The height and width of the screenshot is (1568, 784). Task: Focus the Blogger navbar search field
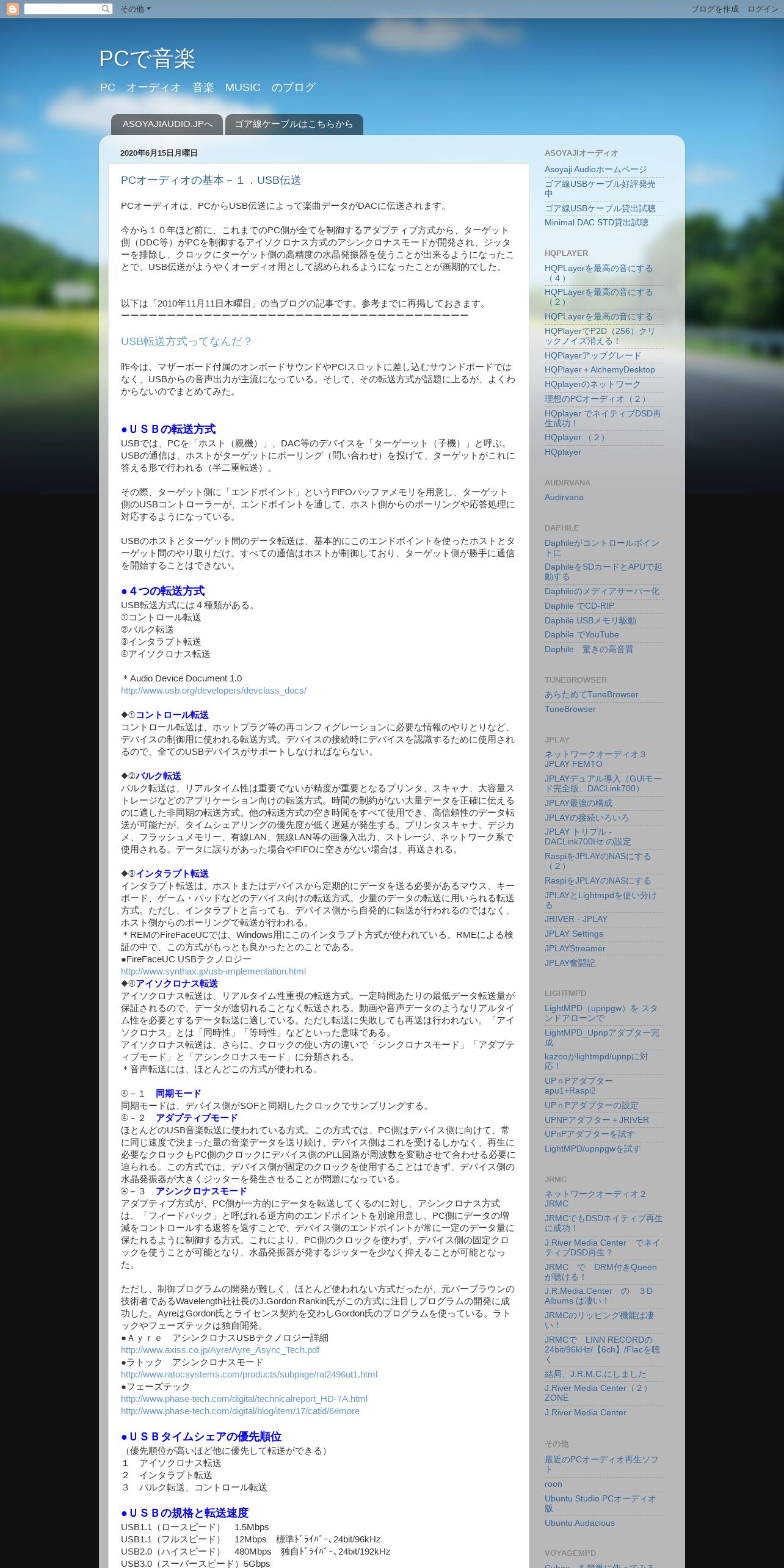[62, 9]
